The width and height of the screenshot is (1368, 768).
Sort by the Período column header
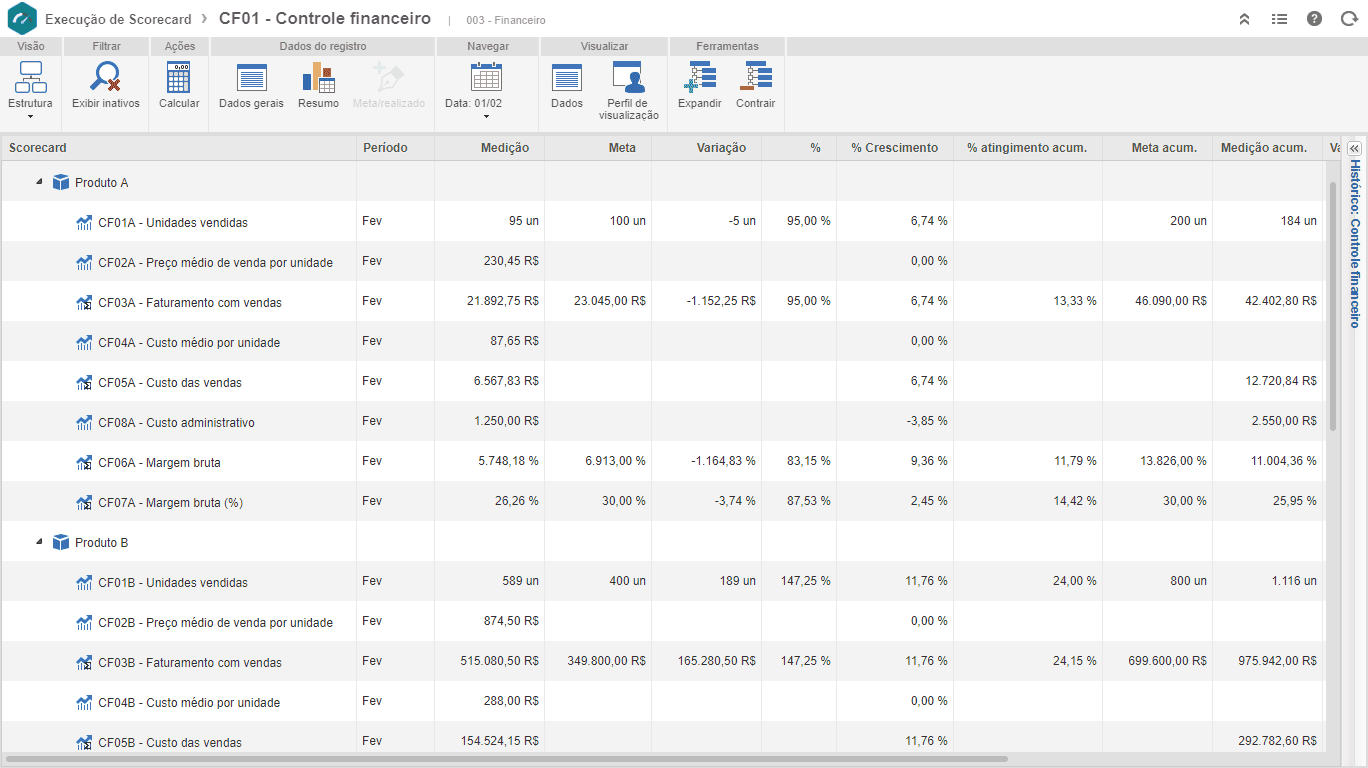click(x=395, y=148)
